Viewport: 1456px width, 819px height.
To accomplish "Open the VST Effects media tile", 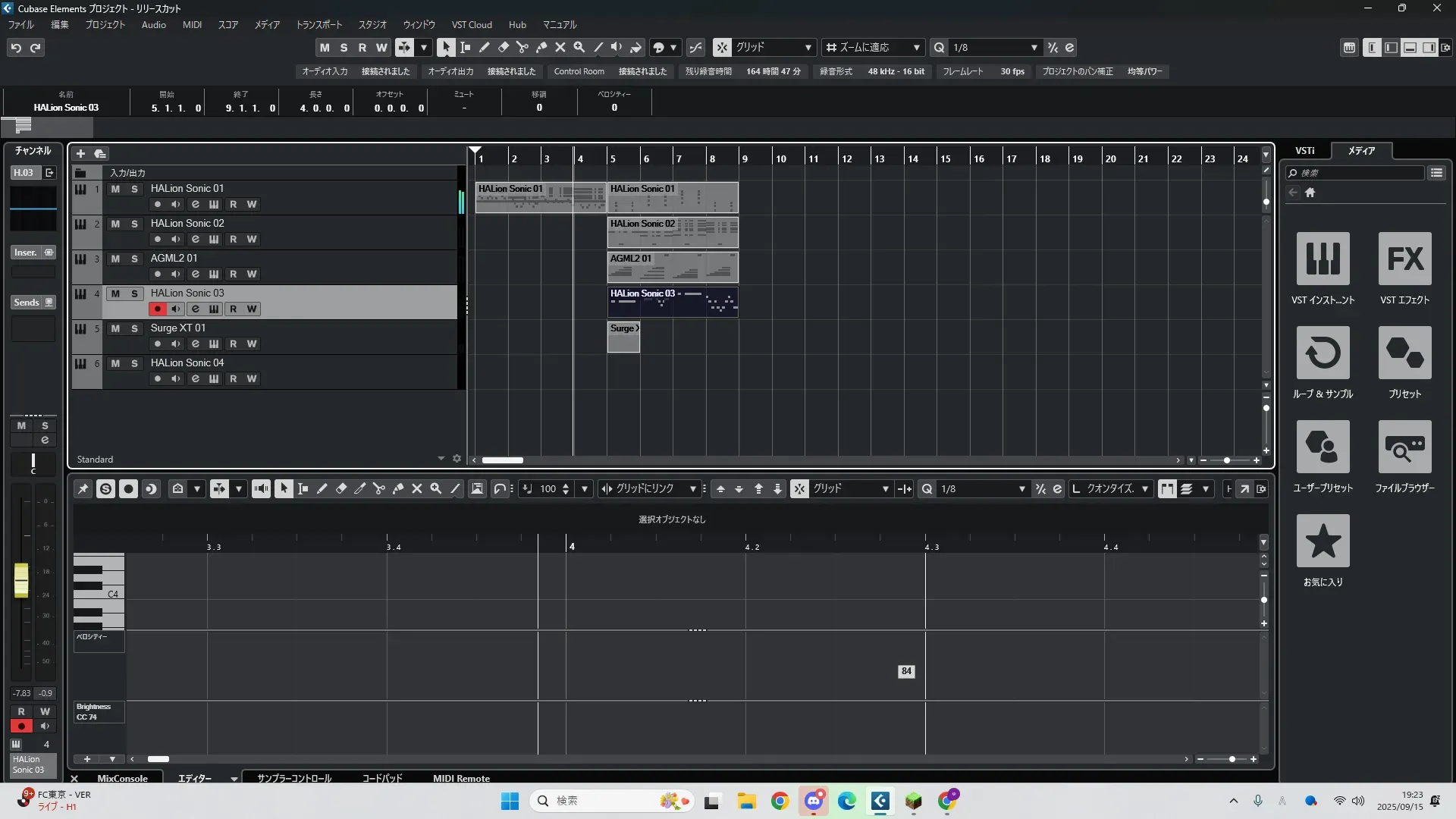I will click(1404, 259).
